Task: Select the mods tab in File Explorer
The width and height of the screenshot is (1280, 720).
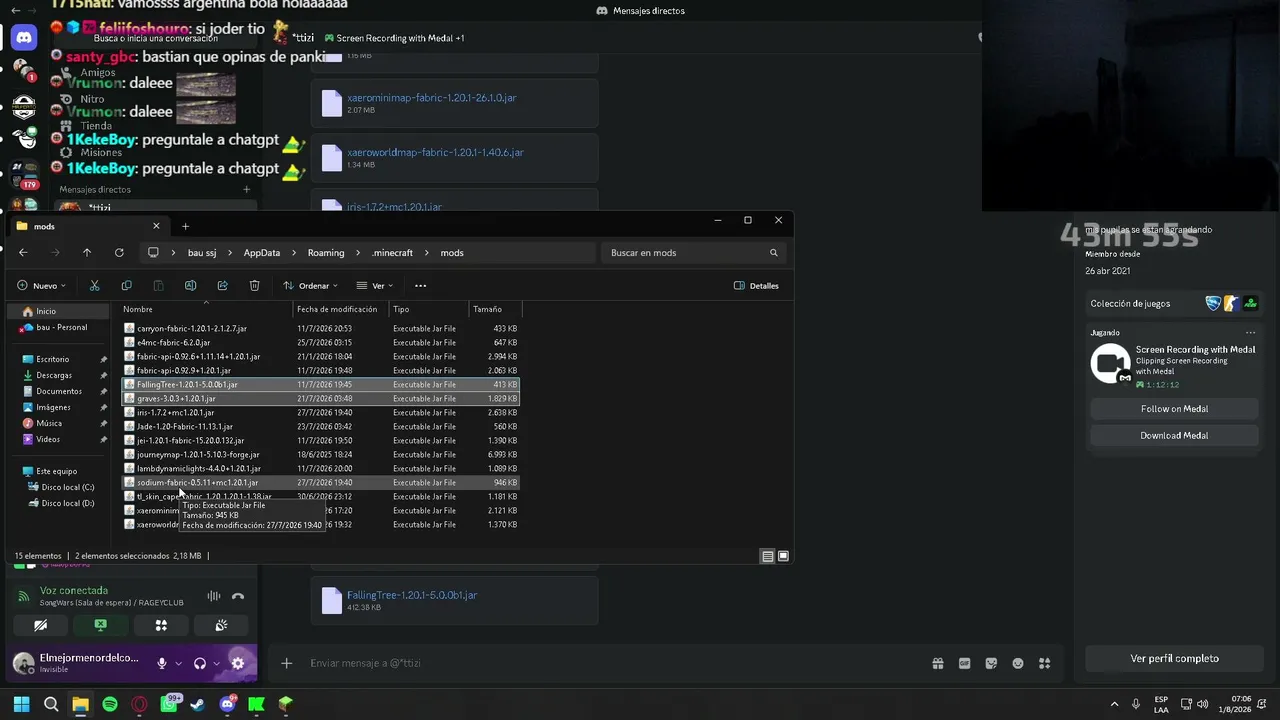Action: [x=88, y=226]
